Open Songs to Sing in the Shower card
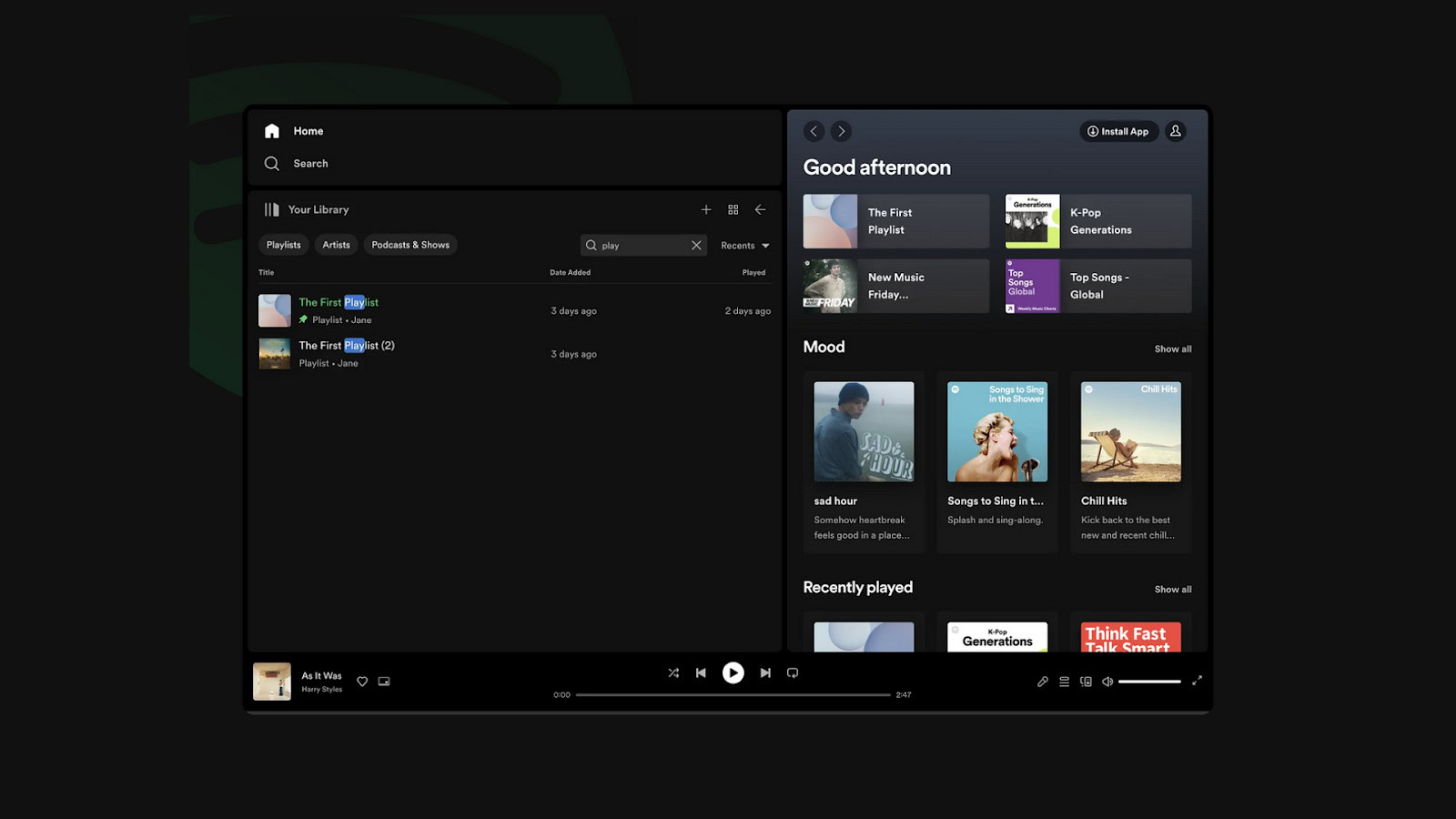 (997, 461)
